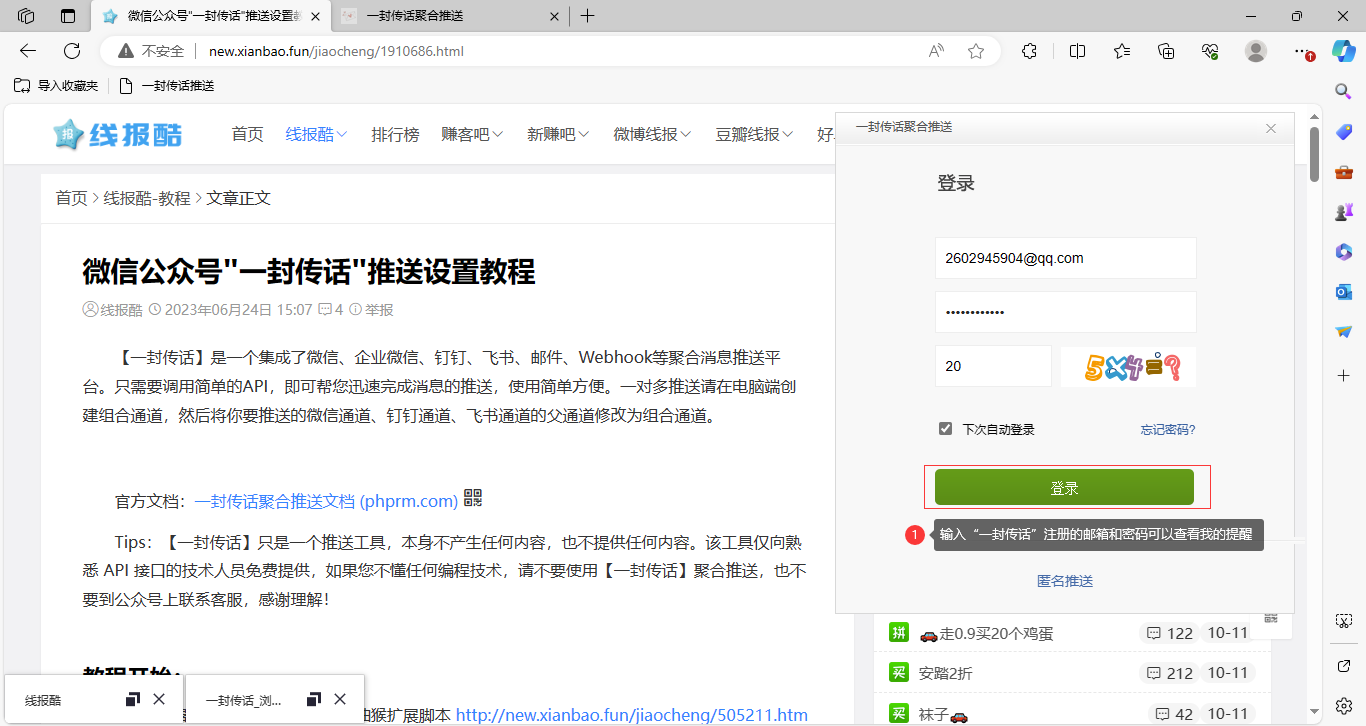Viewport: 1366px width, 726px height.
Task: Click the read aloud icon in address bar
Action: click(936, 51)
